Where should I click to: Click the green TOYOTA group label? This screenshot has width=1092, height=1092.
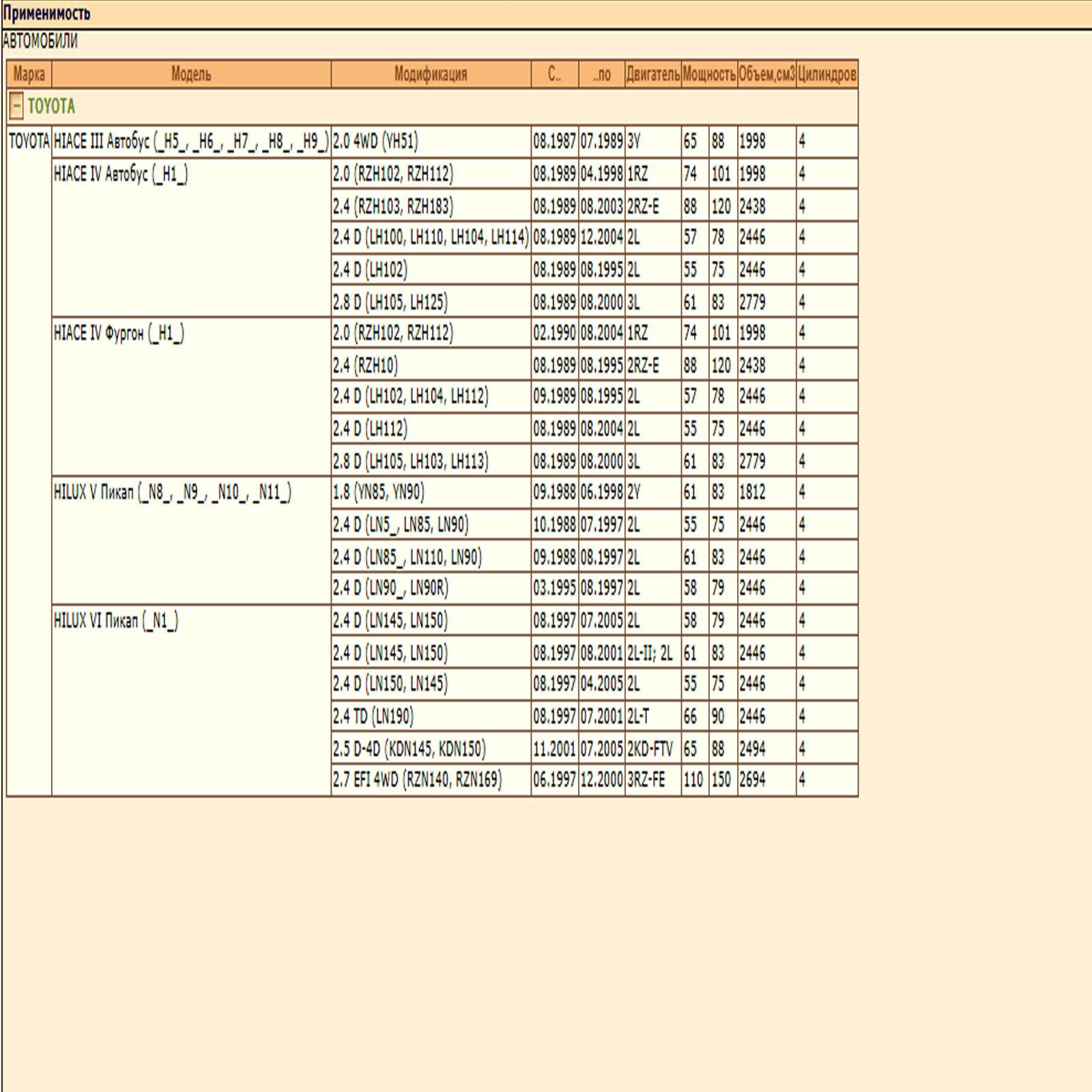tap(52, 106)
